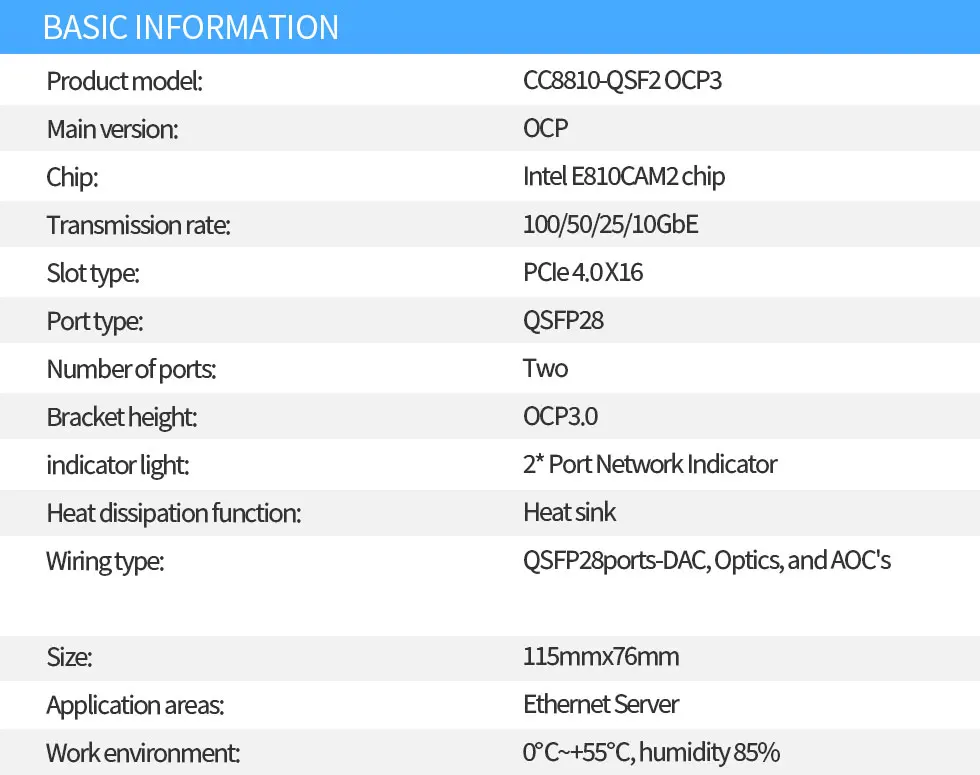
Task: Select the work environment temperature and humidity value
Action: point(651,752)
